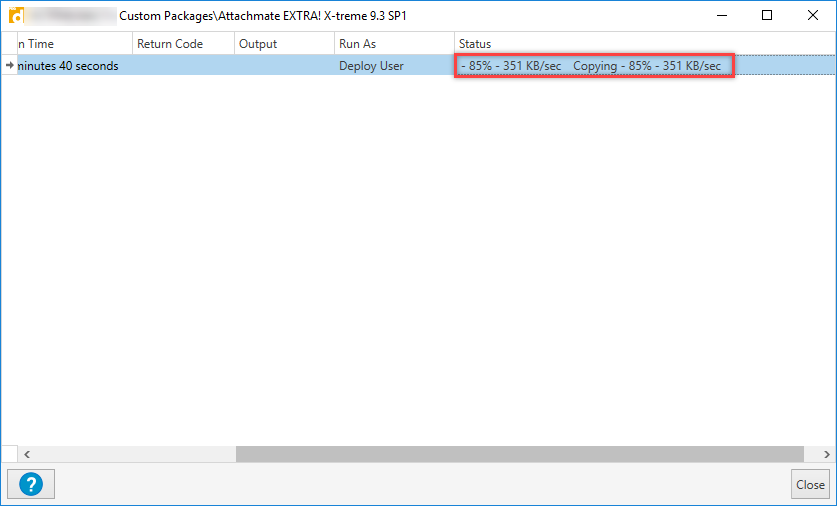
Task: Open help with the question mark button
Action: tap(31, 485)
